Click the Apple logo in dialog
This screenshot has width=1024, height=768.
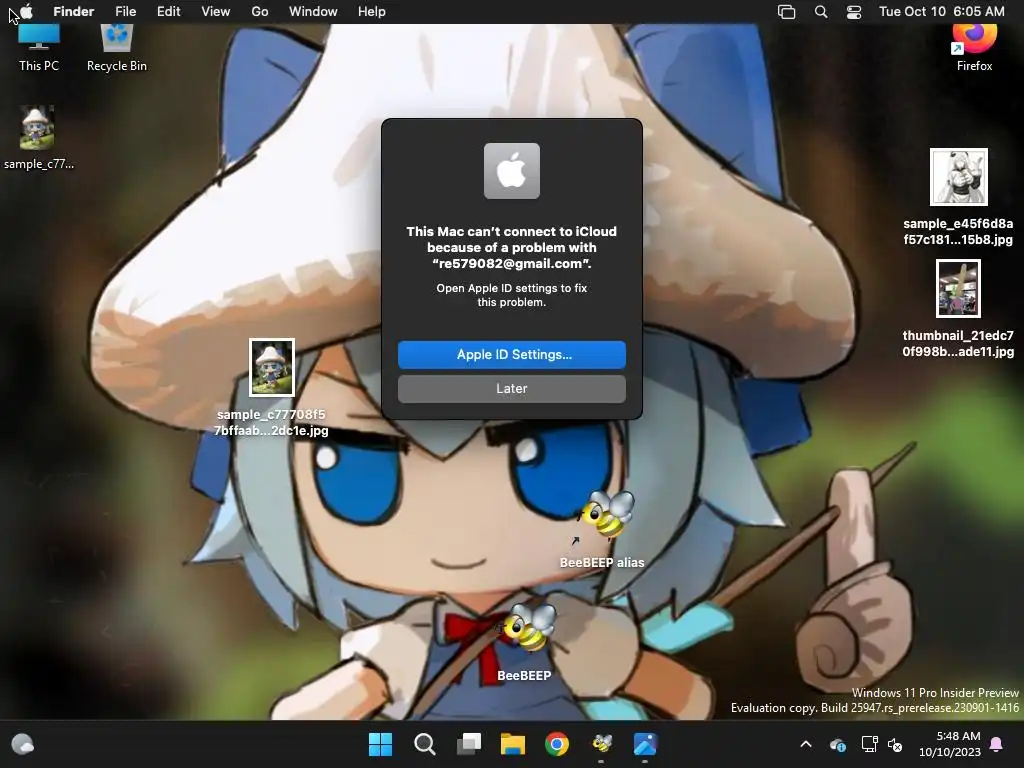[x=511, y=171]
